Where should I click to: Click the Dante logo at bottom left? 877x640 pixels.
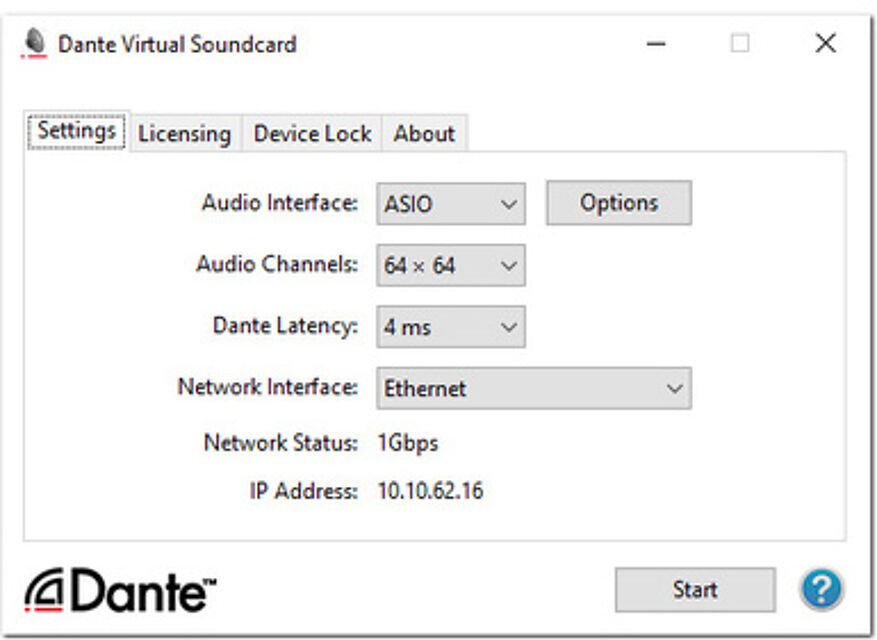(121, 592)
